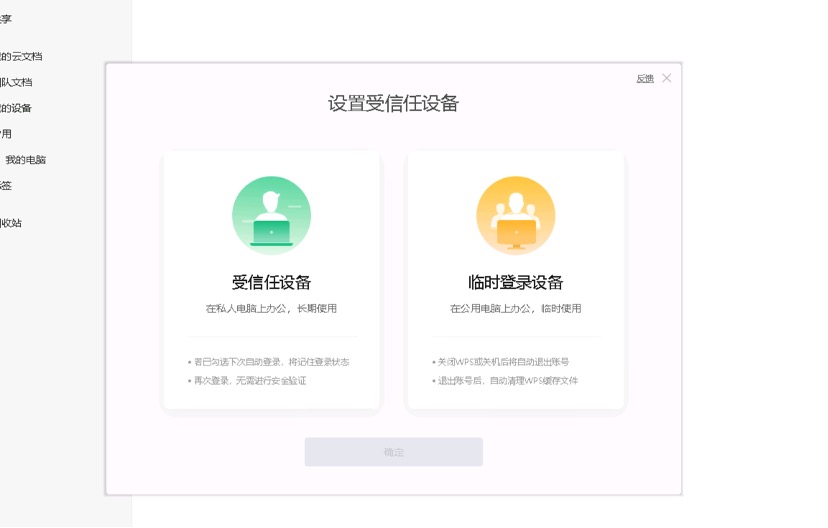The image size is (828, 528).
Task: Close the 设置受信任设备 dialog
Action: tap(667, 78)
